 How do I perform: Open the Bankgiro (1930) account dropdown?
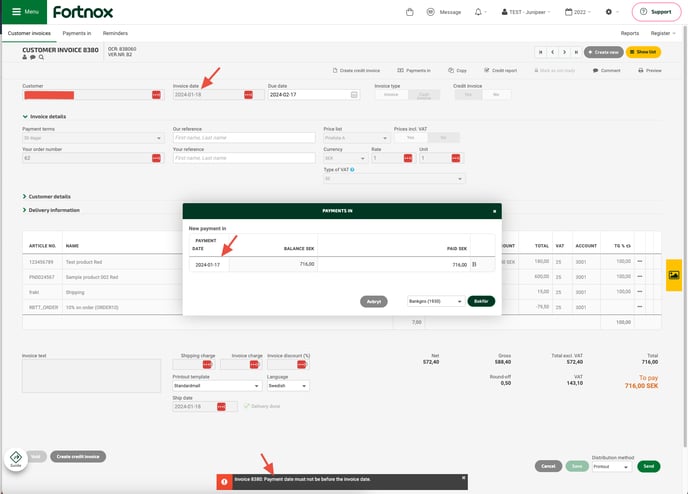(x=436, y=301)
